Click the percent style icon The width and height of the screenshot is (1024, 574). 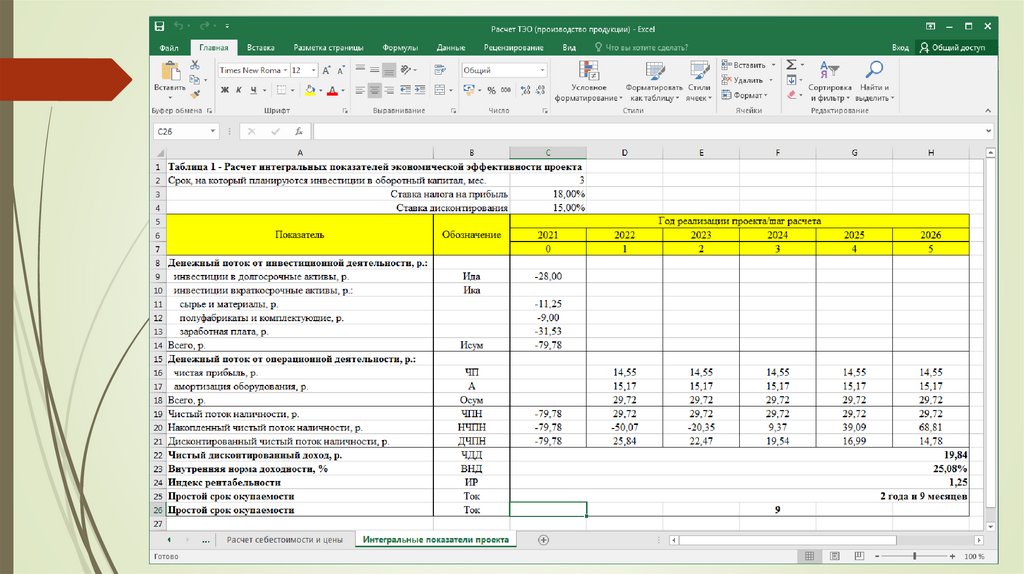coord(490,90)
